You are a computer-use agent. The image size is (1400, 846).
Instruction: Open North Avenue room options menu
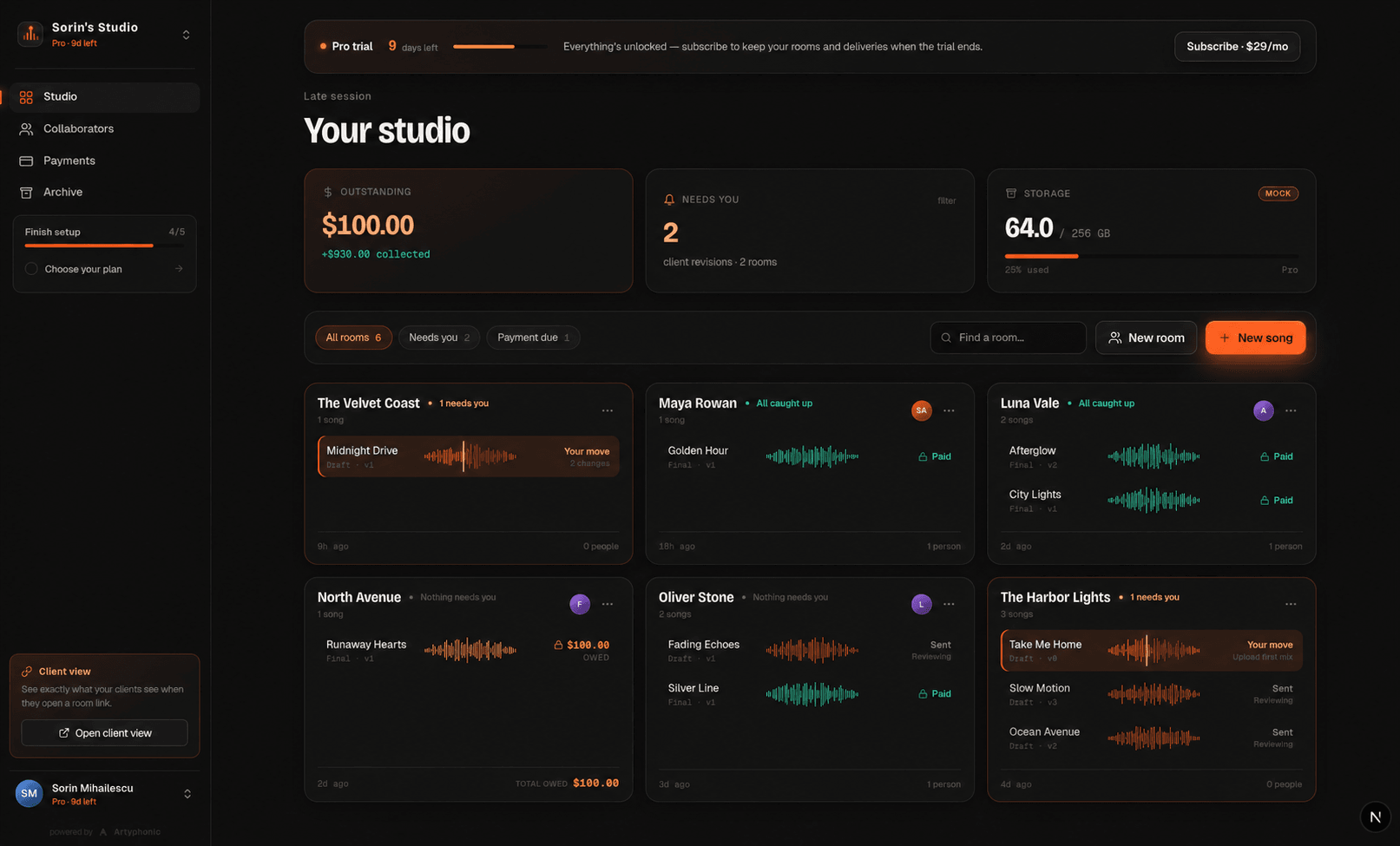(x=608, y=604)
